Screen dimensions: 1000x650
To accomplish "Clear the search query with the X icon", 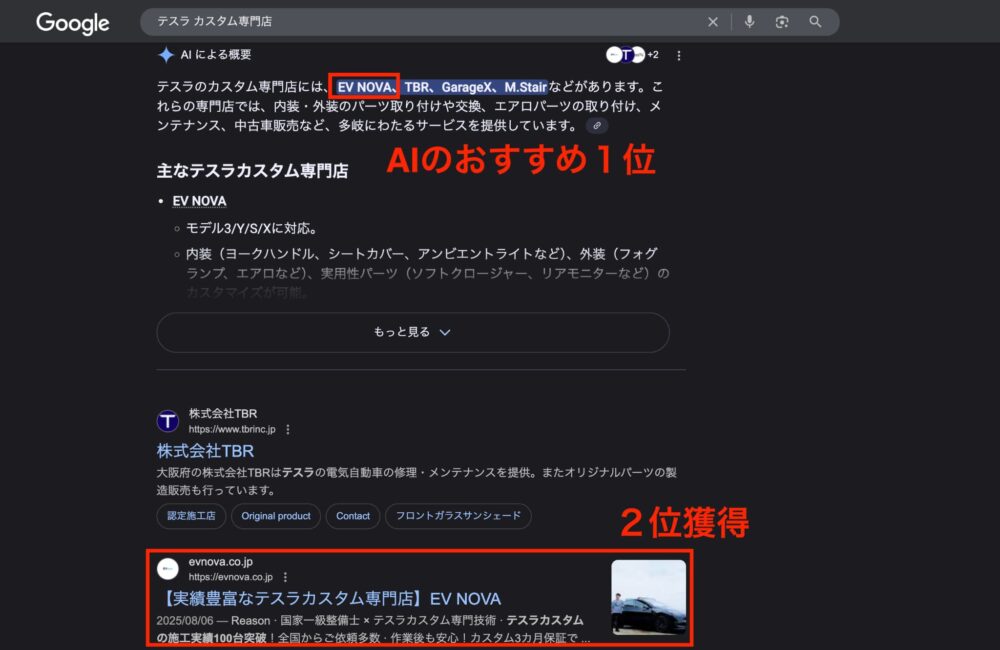I will coord(713,21).
